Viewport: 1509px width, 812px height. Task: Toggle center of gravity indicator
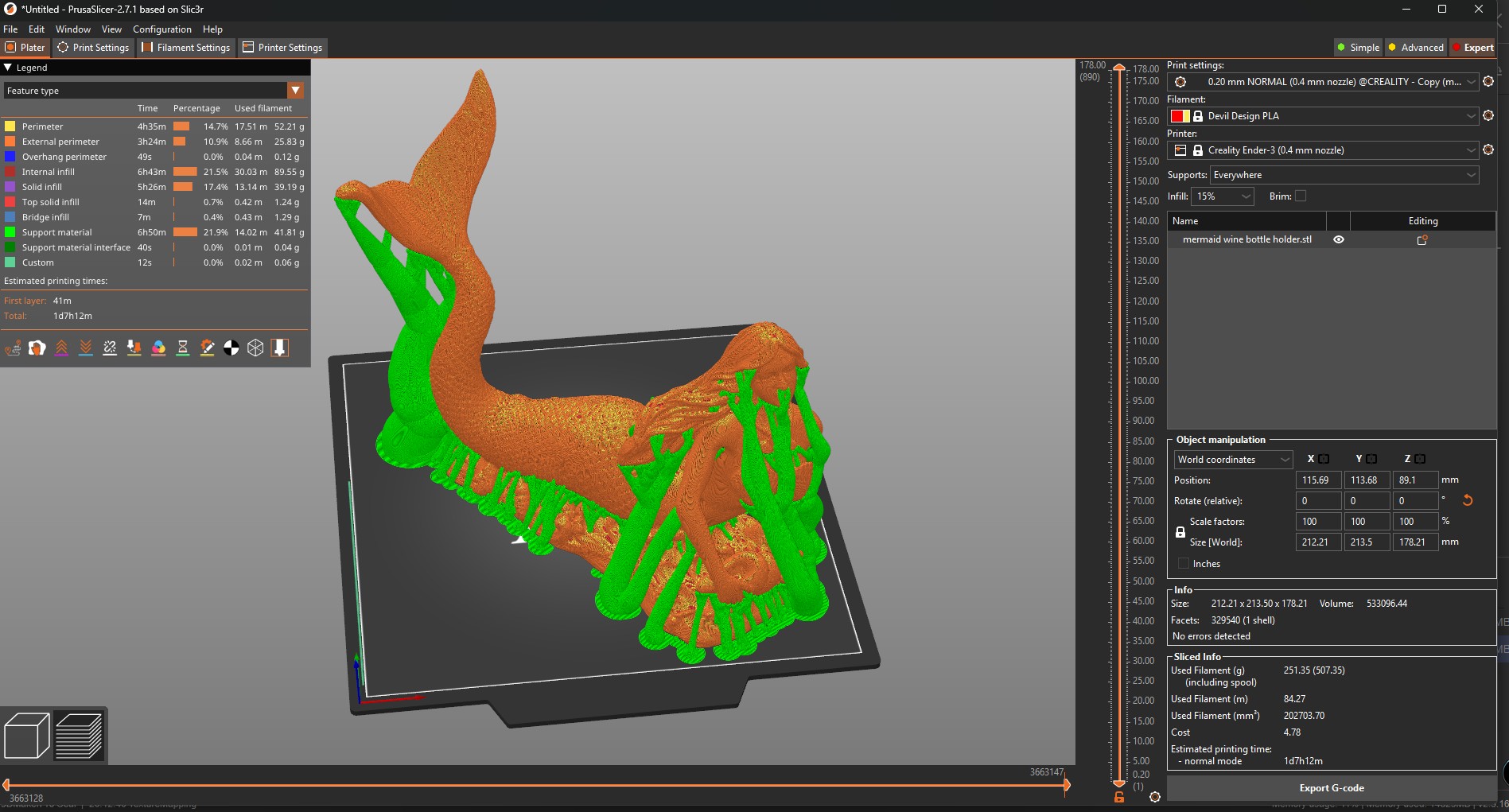click(x=231, y=348)
